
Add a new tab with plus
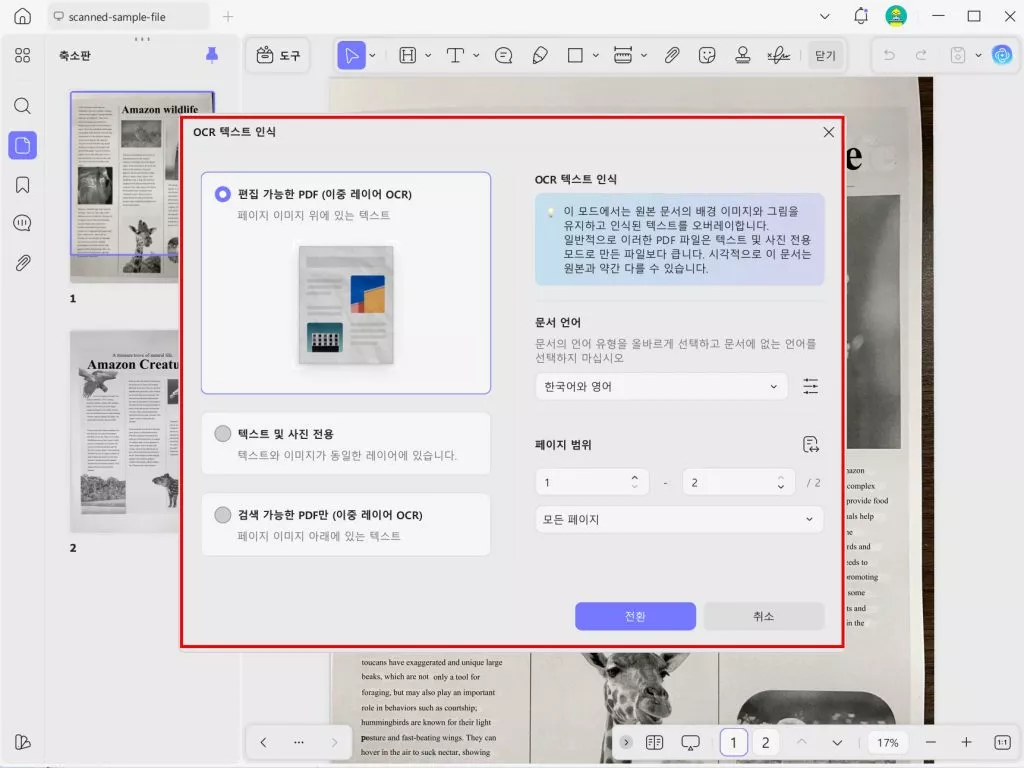tap(228, 16)
